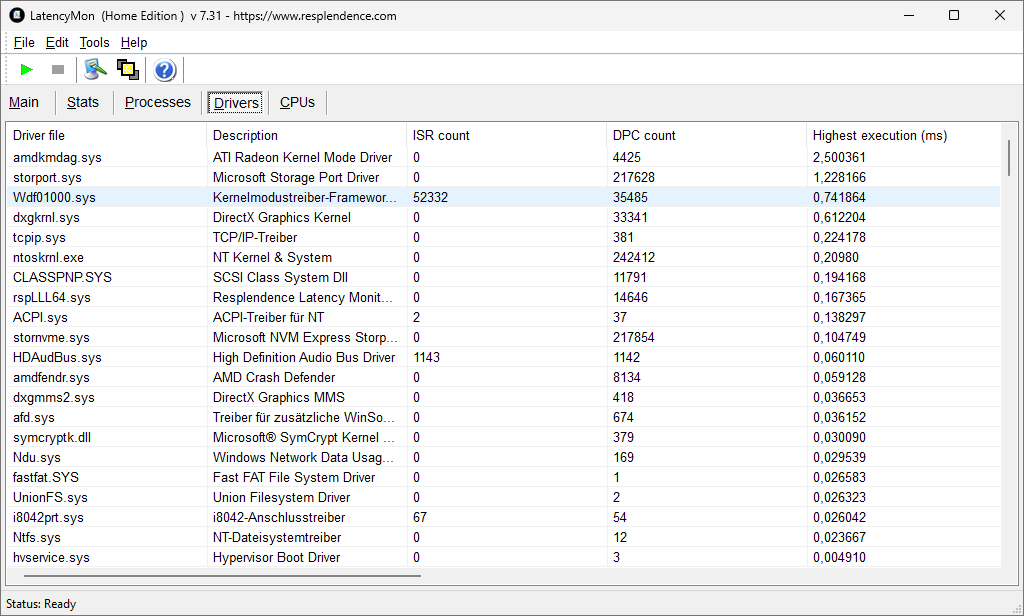Select the amdkmdag.sys driver row
Screen dimensions: 1024x616
click(x=57, y=157)
